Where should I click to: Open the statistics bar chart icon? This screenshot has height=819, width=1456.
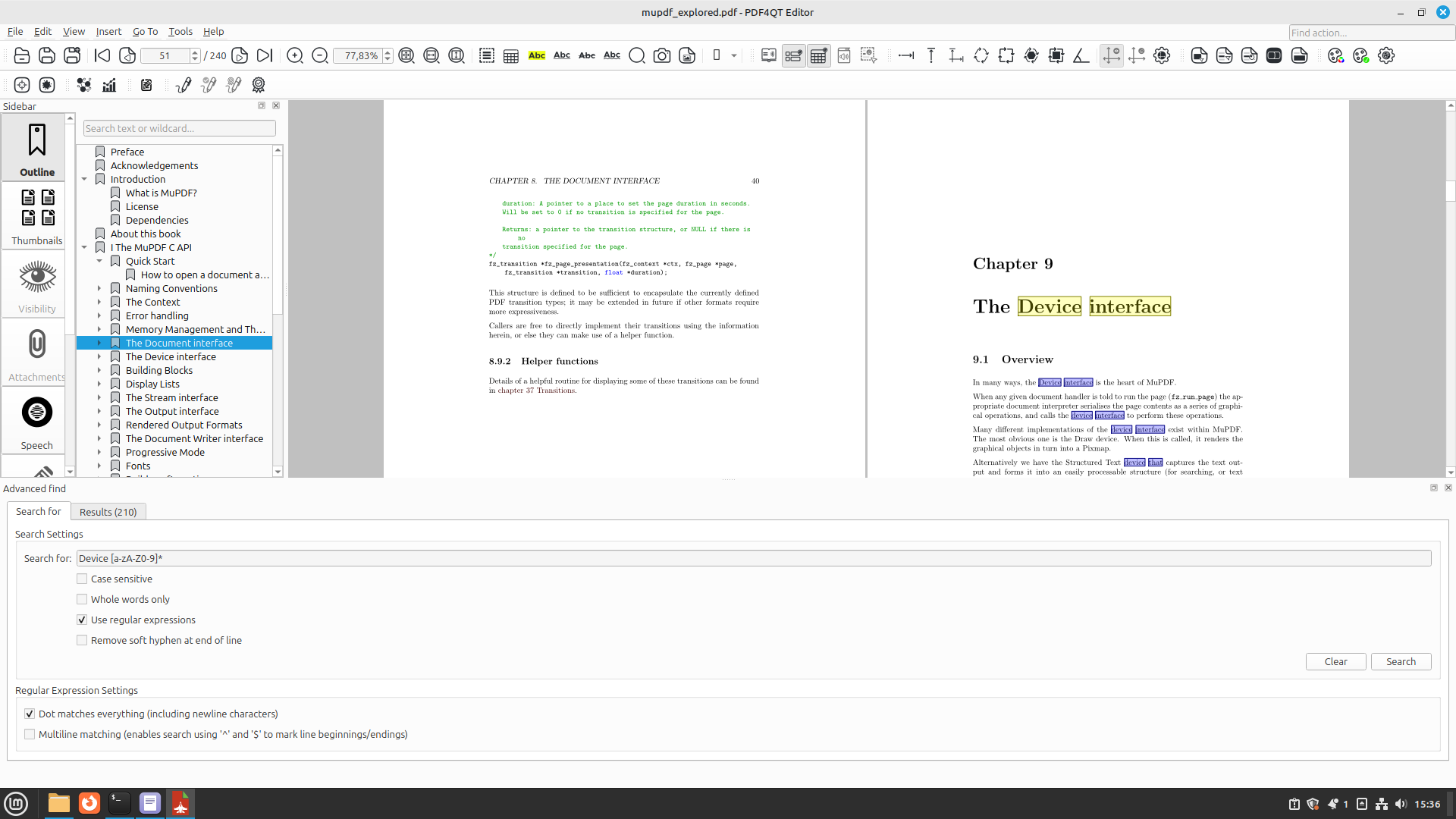109,85
